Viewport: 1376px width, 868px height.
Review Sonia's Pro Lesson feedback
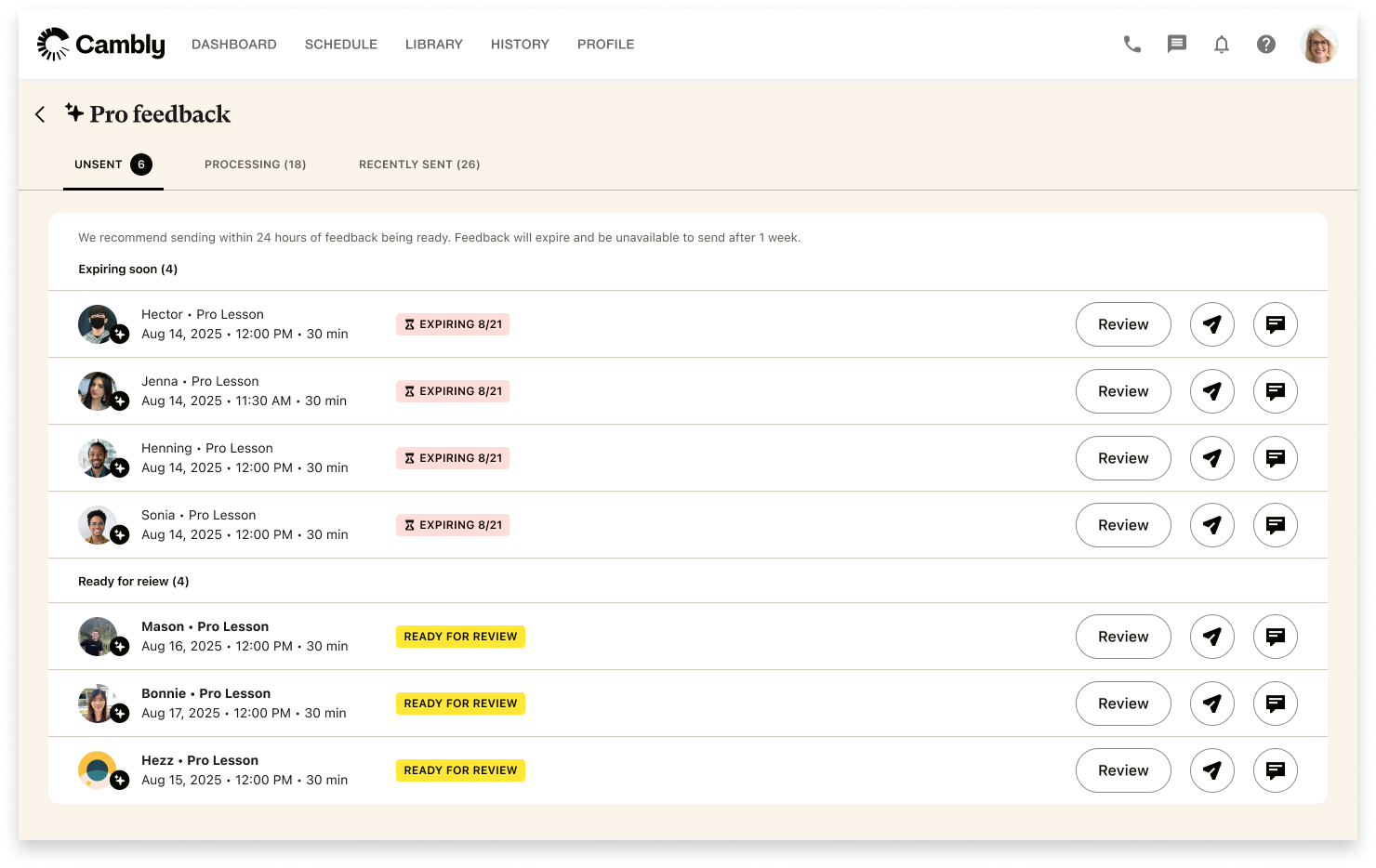[1123, 525]
